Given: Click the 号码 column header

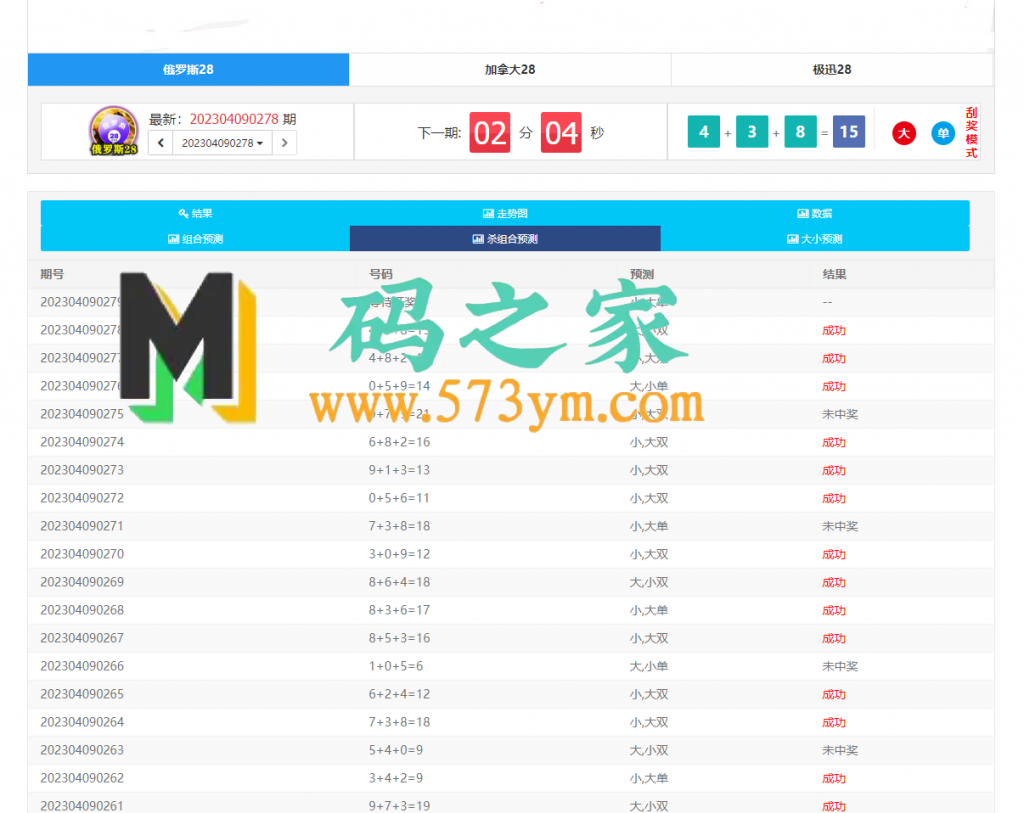Looking at the screenshot, I should (381, 274).
